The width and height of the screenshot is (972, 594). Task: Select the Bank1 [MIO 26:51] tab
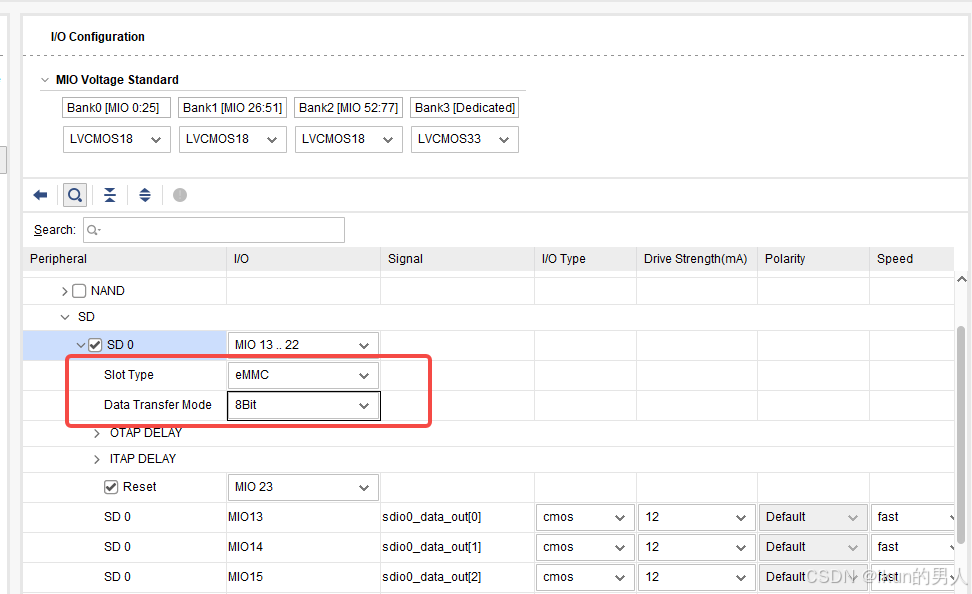(231, 107)
